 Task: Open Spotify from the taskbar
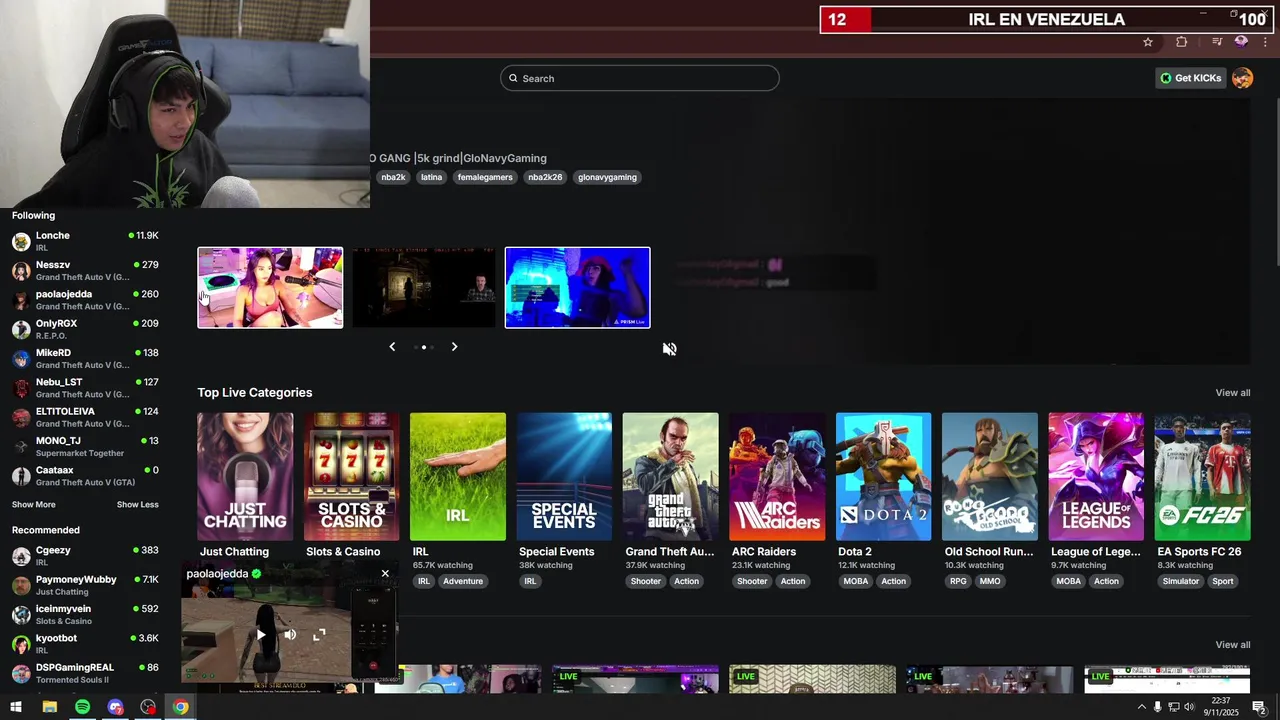[82, 707]
